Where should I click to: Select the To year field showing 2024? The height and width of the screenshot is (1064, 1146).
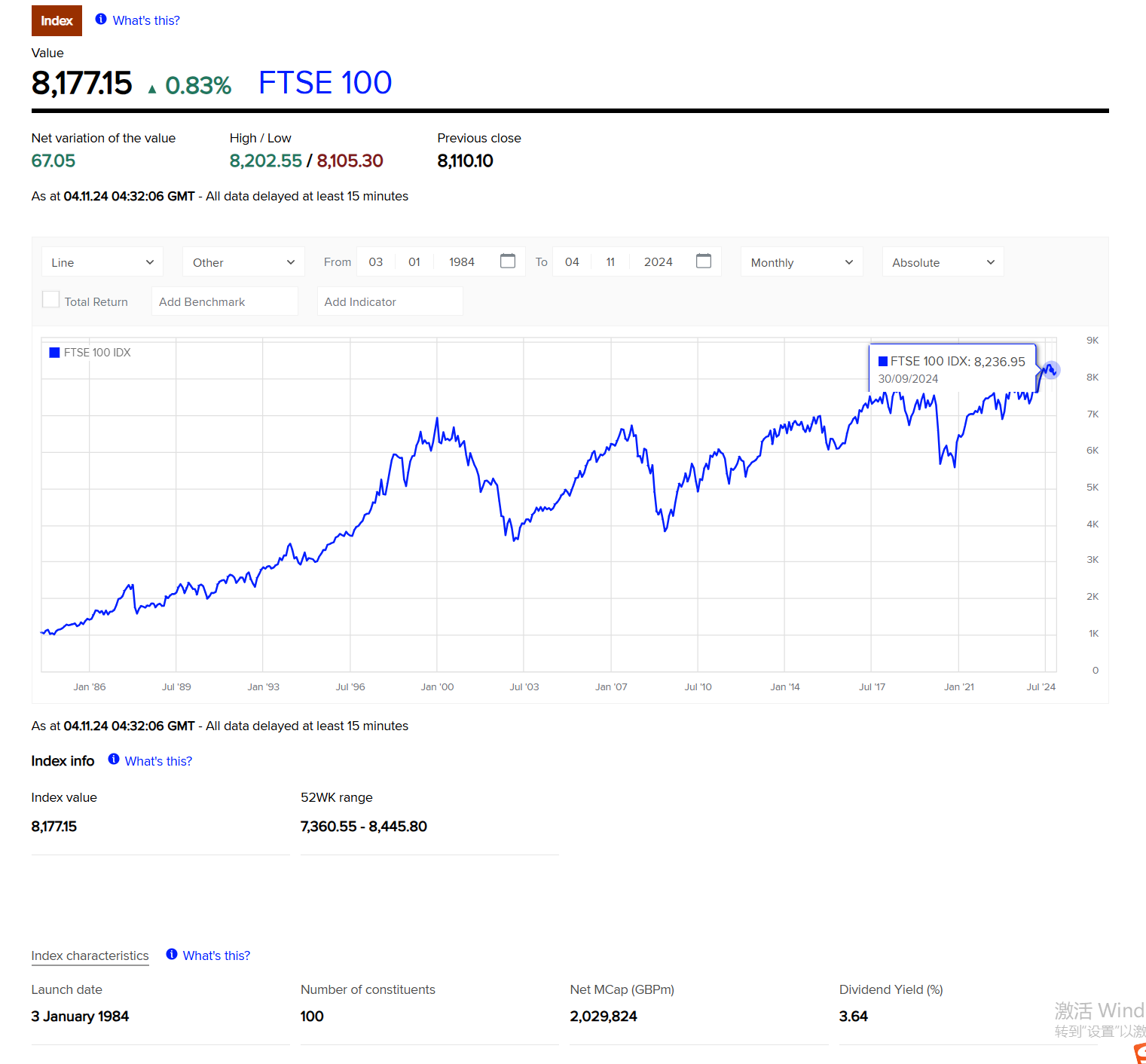tap(659, 262)
